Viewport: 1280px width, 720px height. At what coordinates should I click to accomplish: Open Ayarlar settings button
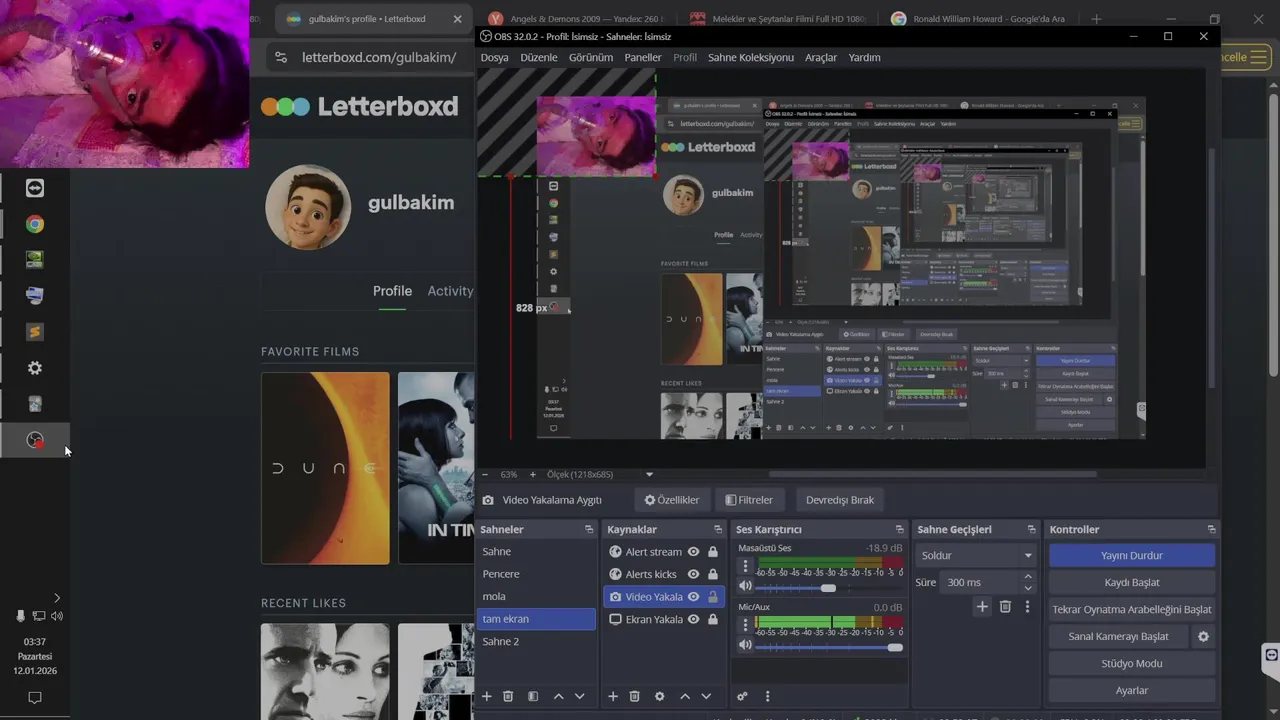[x=1132, y=690]
